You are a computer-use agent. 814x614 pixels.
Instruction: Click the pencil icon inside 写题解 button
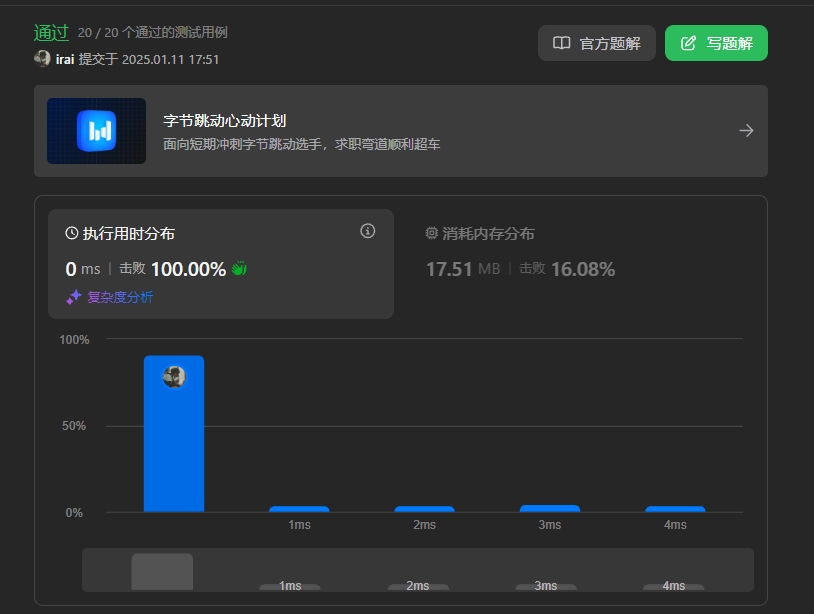[687, 42]
